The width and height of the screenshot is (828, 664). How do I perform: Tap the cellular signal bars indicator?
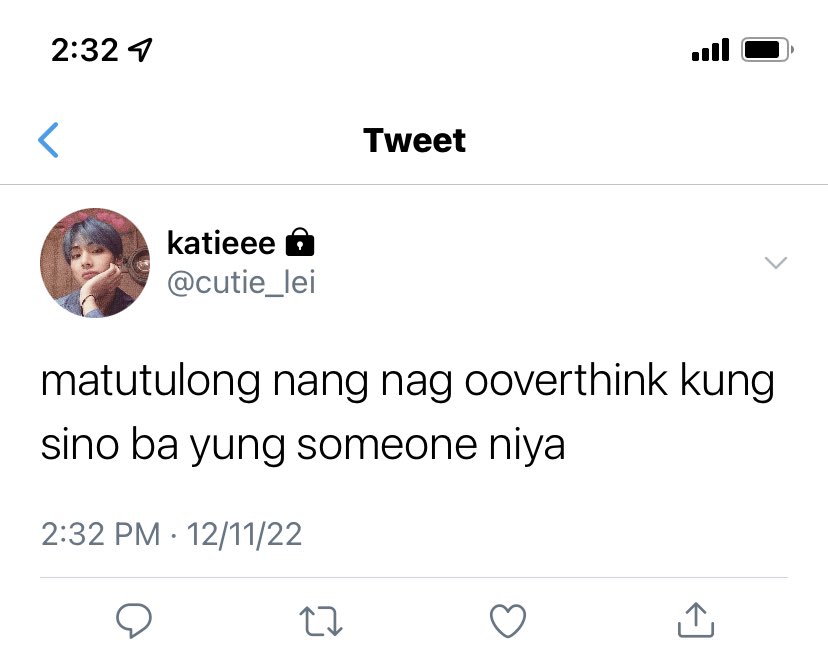[710, 50]
